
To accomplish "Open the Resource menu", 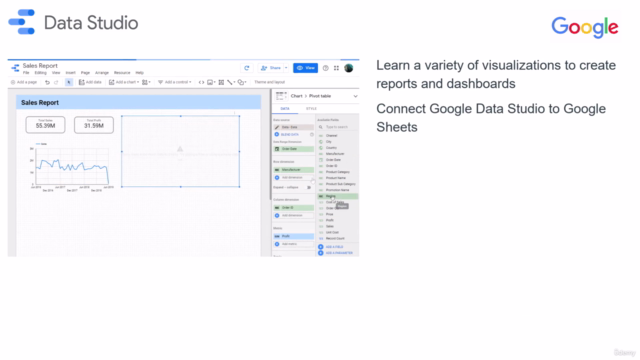I will pyautogui.click(x=122, y=73).
